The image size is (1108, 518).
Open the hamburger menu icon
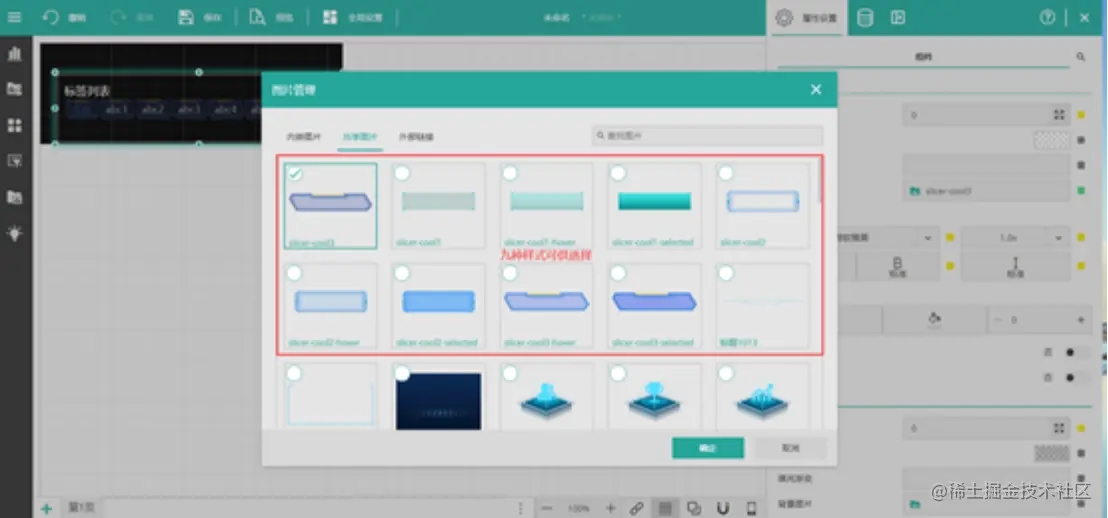(x=14, y=17)
